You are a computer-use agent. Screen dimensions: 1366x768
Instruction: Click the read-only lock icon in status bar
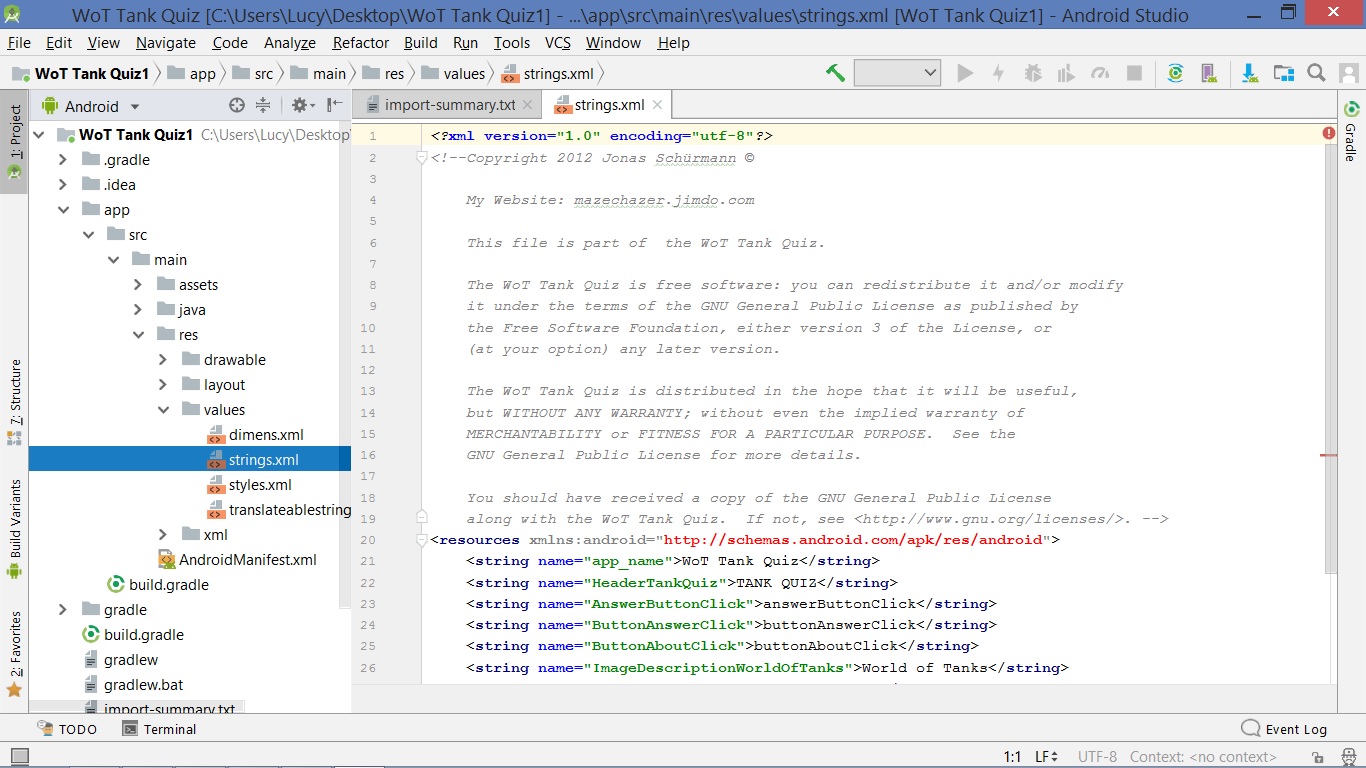point(1319,757)
